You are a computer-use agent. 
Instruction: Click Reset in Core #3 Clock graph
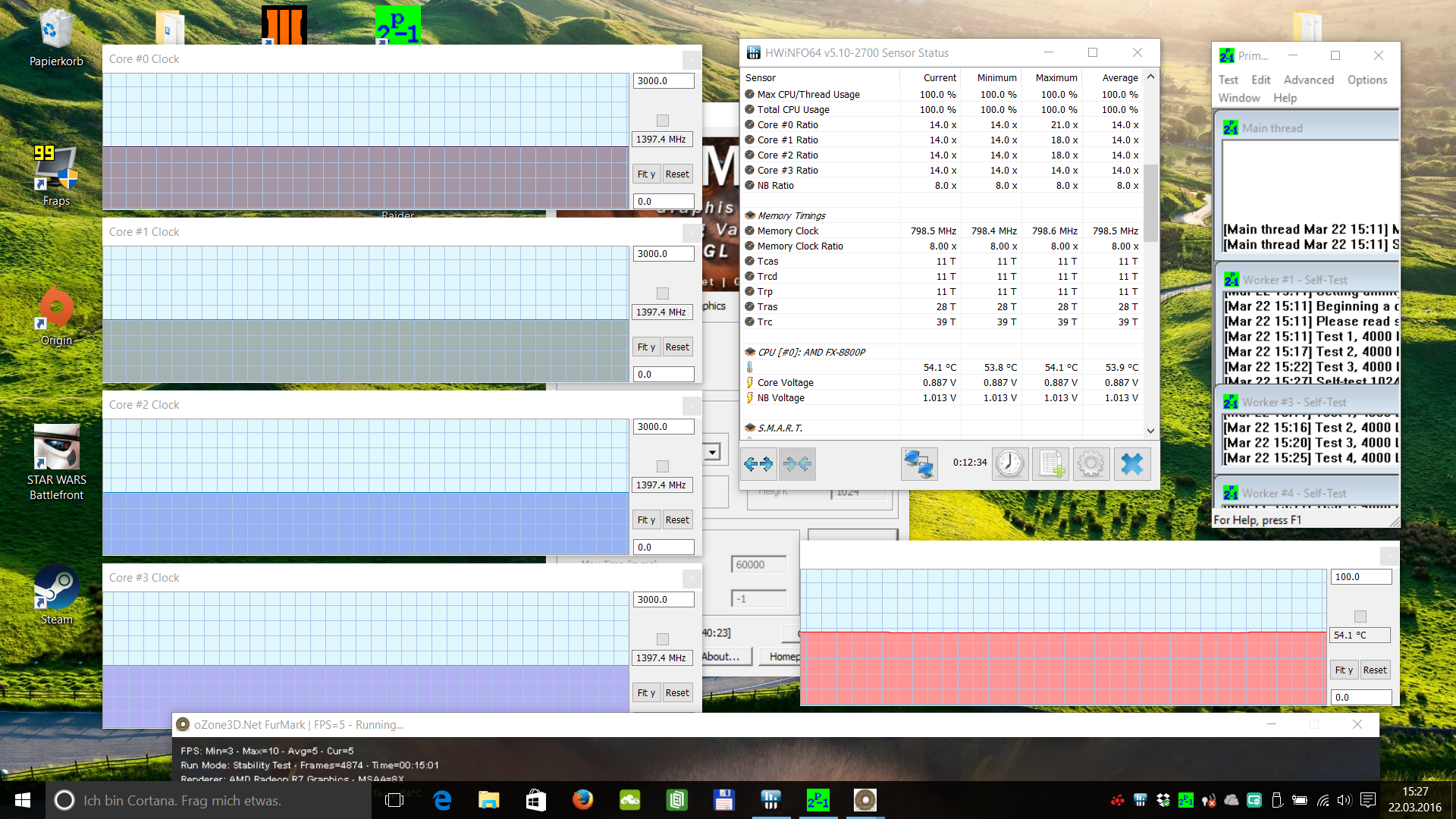pyautogui.click(x=677, y=693)
